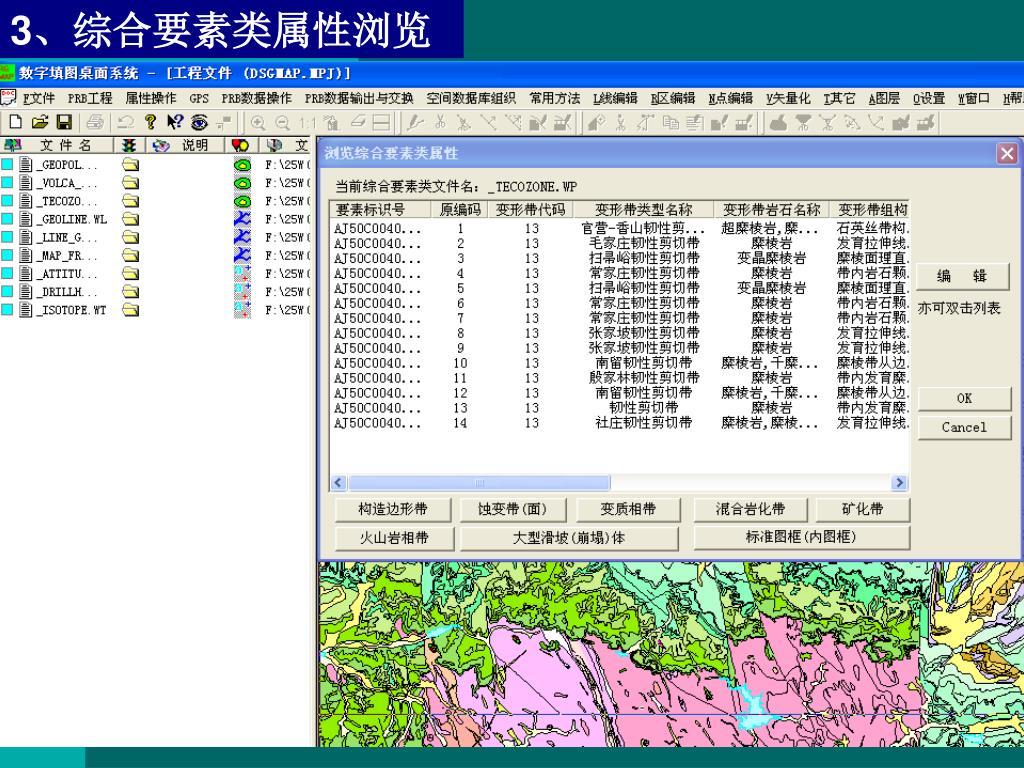
Task: Click the 变形带类型名称 column header
Action: [x=644, y=210]
